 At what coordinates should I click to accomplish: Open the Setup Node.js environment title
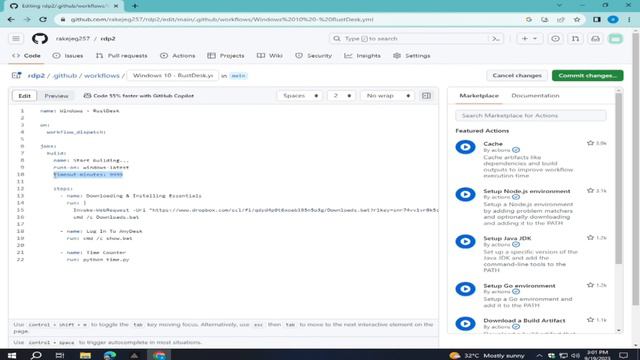coord(527,191)
